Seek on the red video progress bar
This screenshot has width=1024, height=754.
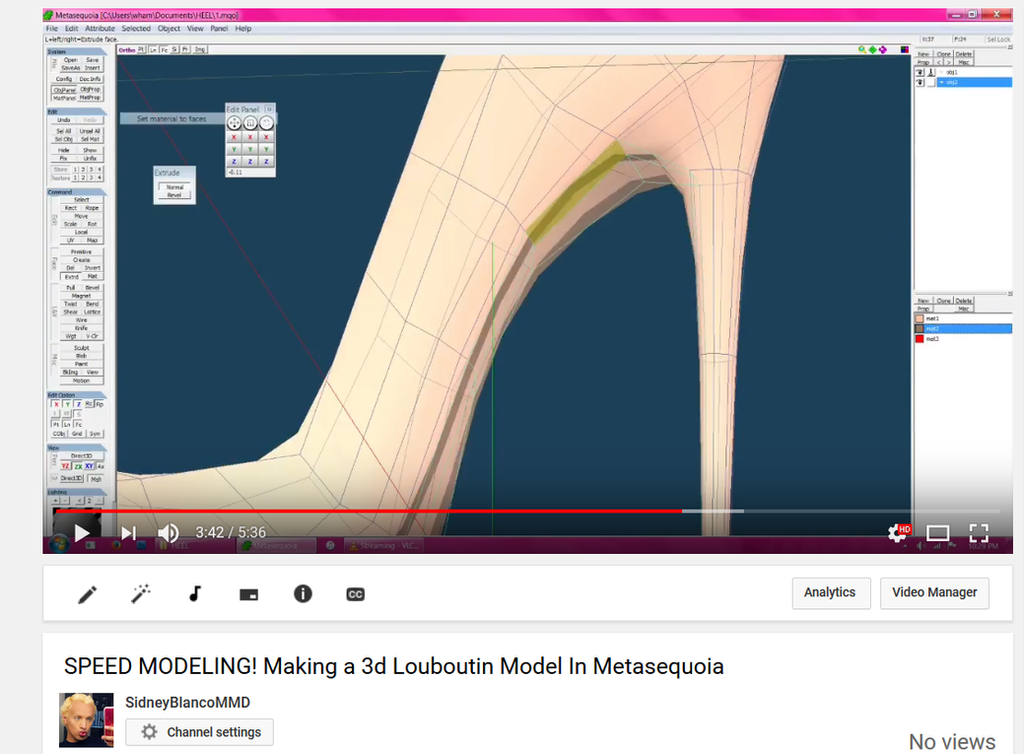coord(368,511)
